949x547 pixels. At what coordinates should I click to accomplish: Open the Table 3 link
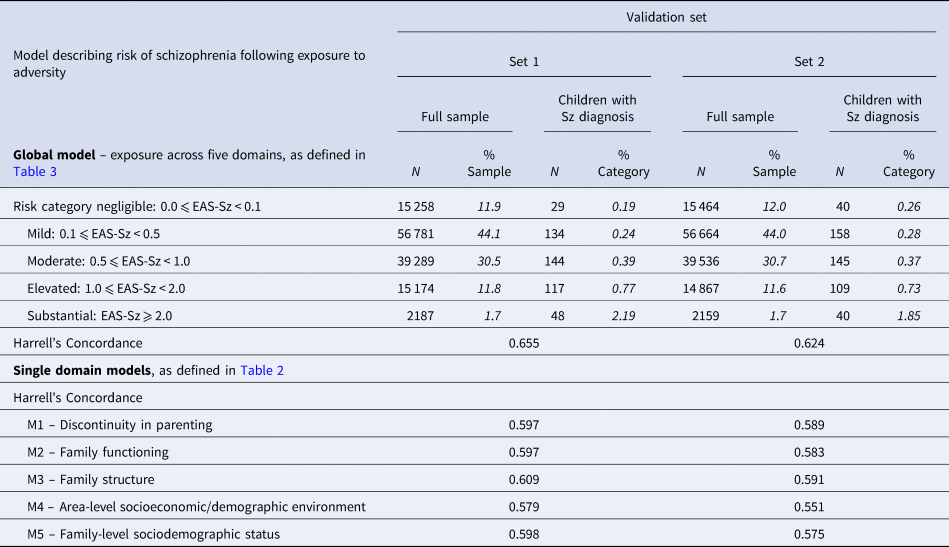(36, 172)
